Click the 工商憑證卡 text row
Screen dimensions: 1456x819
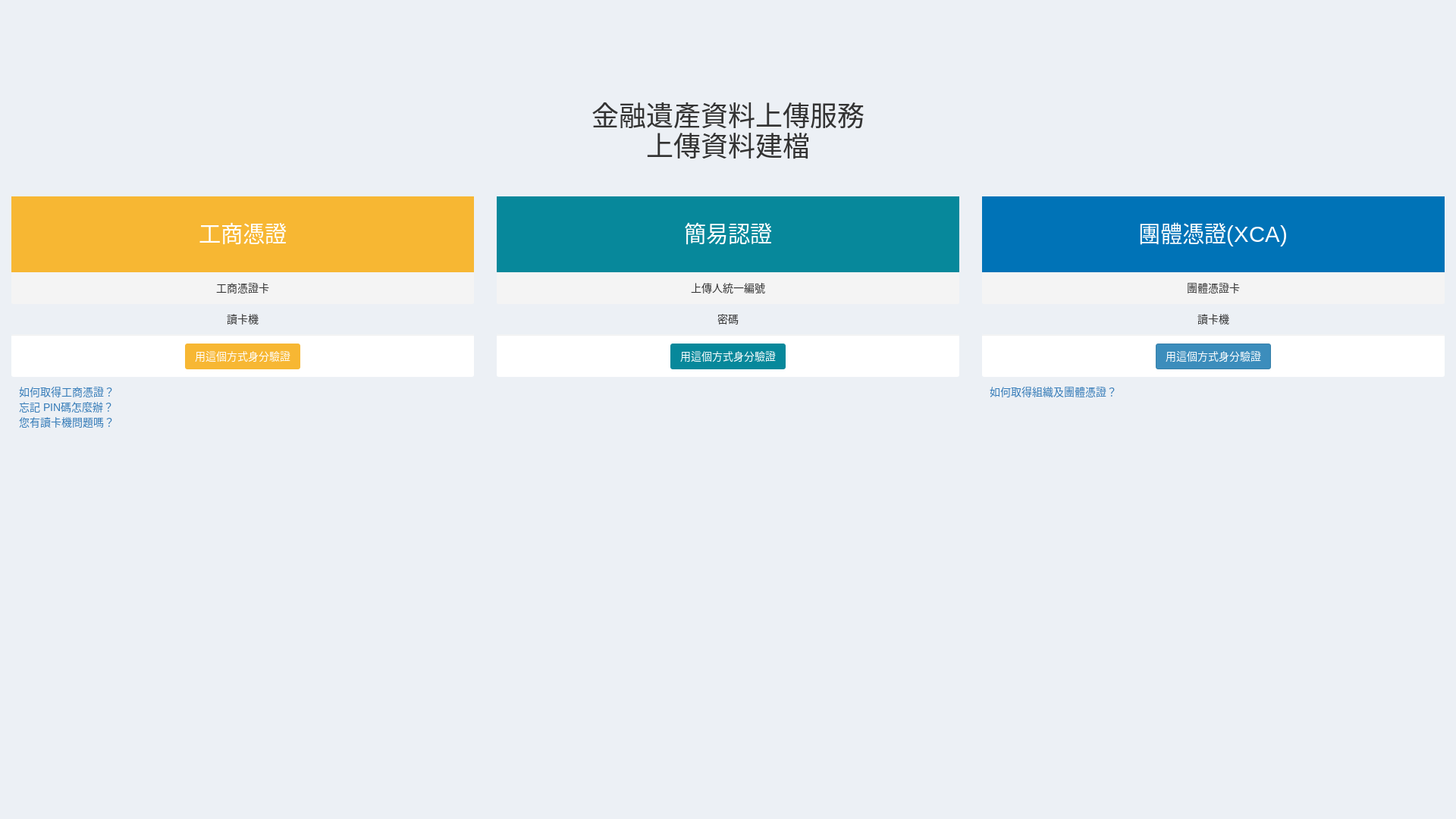[x=243, y=288]
